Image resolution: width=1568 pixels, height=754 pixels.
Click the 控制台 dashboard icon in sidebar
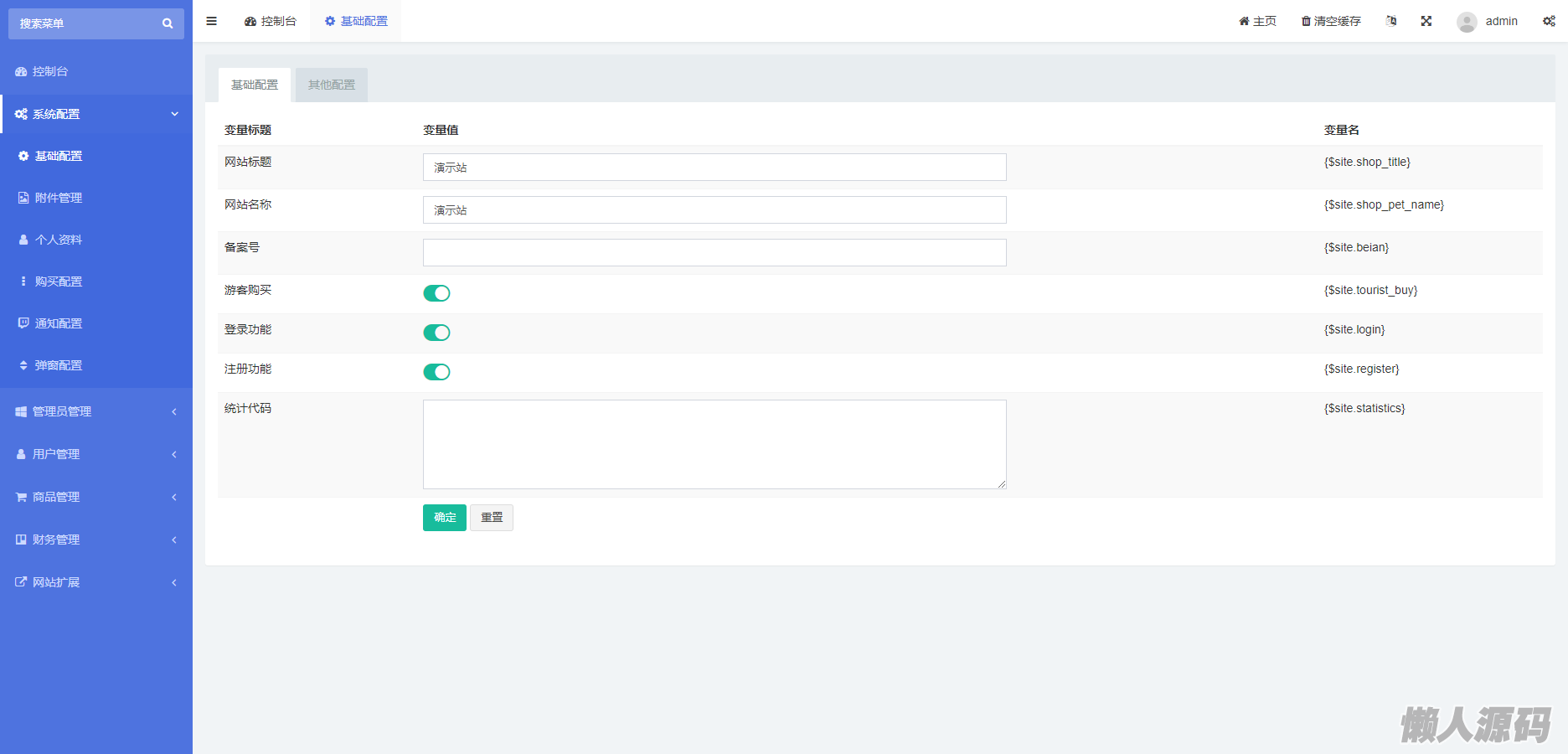(x=21, y=72)
